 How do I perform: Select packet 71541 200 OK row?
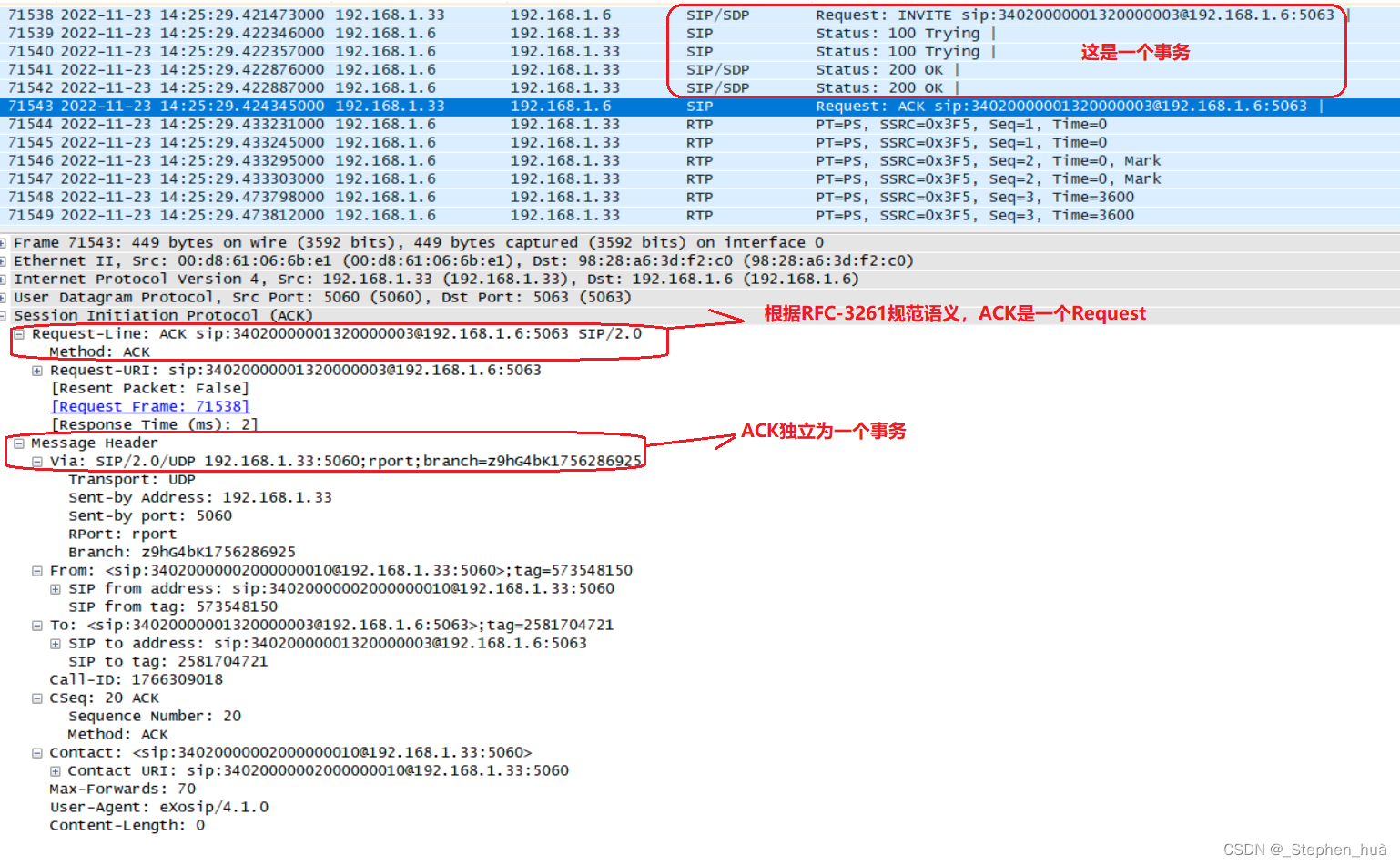click(x=700, y=70)
